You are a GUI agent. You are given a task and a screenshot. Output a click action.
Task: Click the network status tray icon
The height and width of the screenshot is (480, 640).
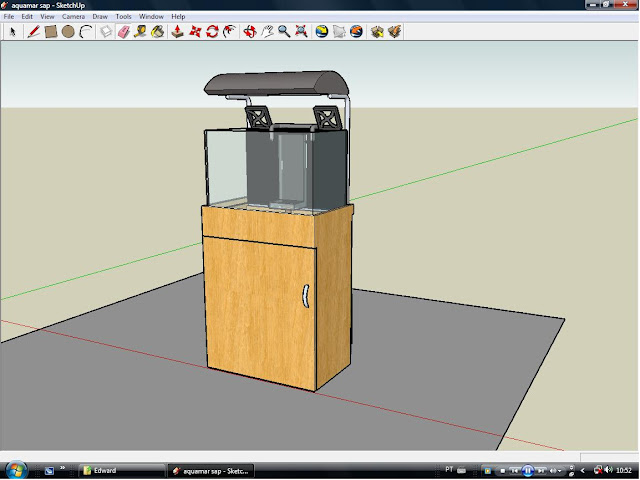(x=598, y=470)
